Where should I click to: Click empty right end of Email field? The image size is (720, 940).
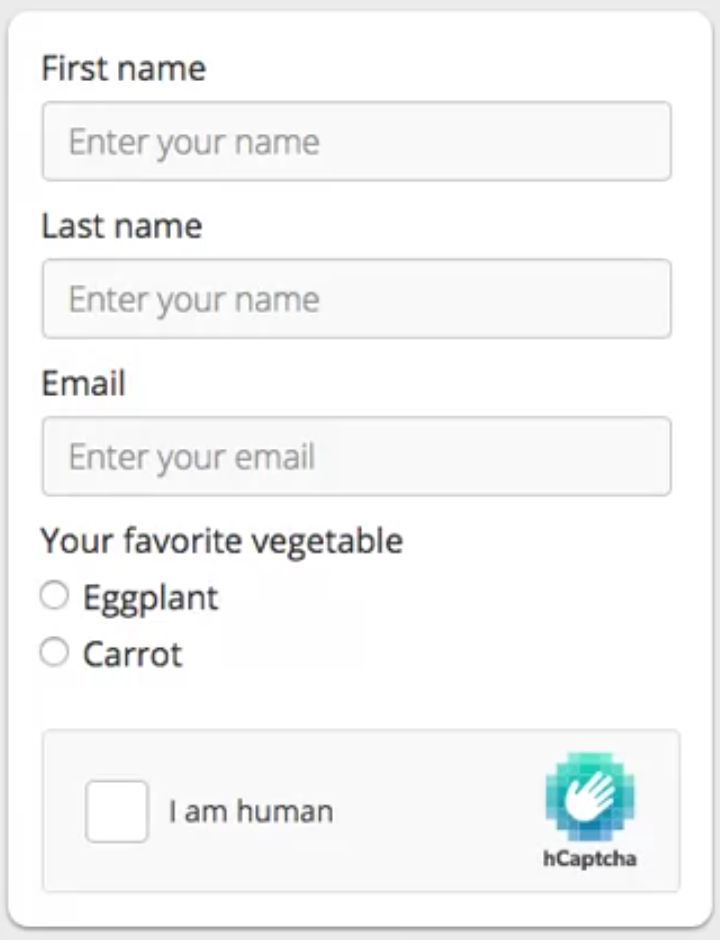point(600,456)
